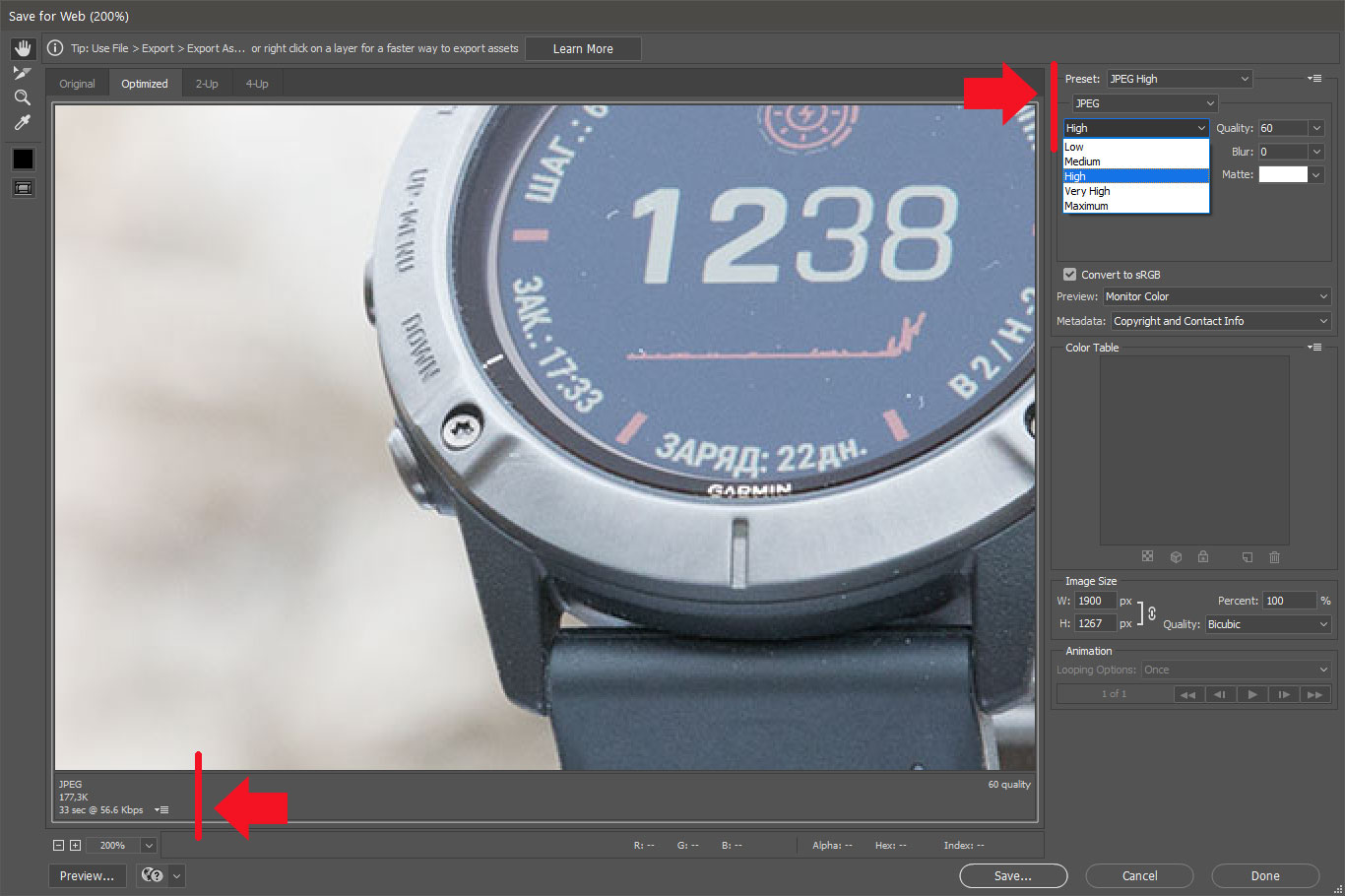Open the Preview Monitor Color dropdown
The image size is (1345, 896).
1217,296
